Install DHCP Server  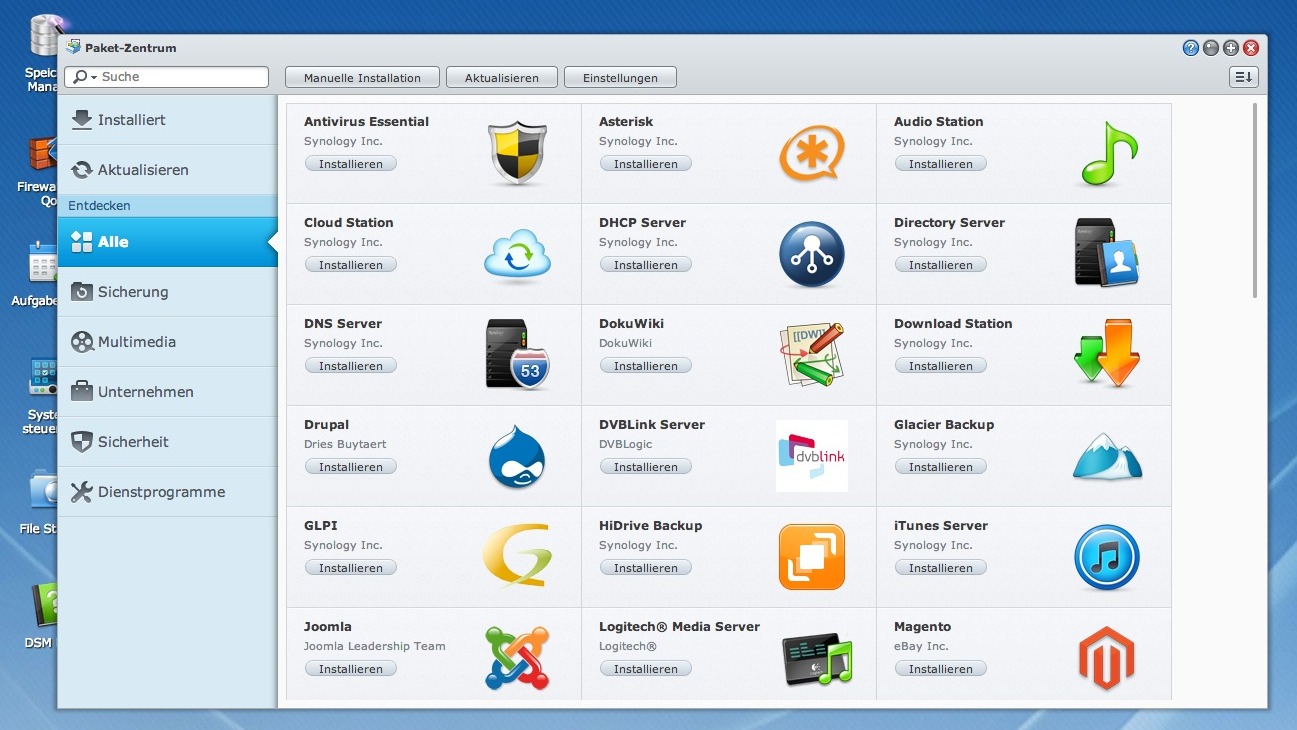646,265
